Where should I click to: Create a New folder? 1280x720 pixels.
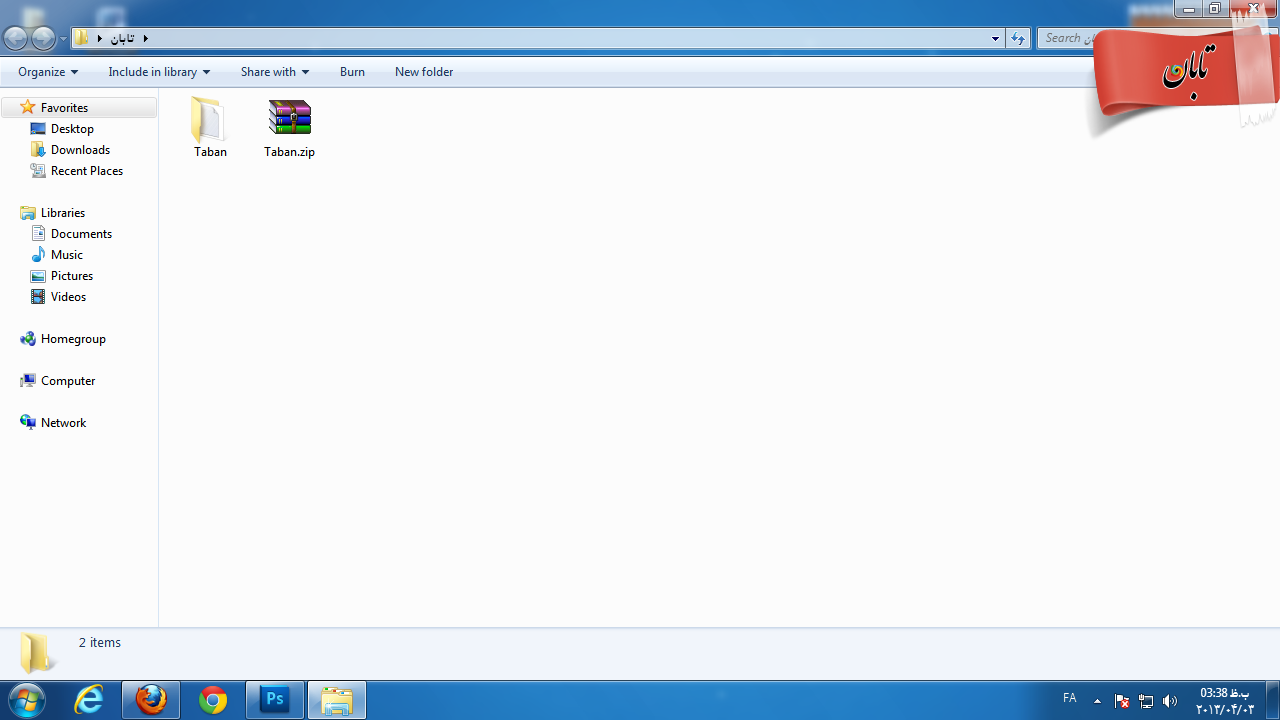pos(424,72)
